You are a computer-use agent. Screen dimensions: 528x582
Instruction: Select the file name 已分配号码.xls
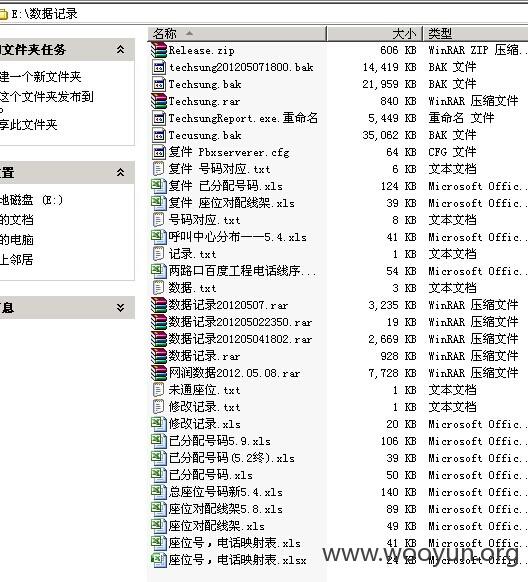210,475
